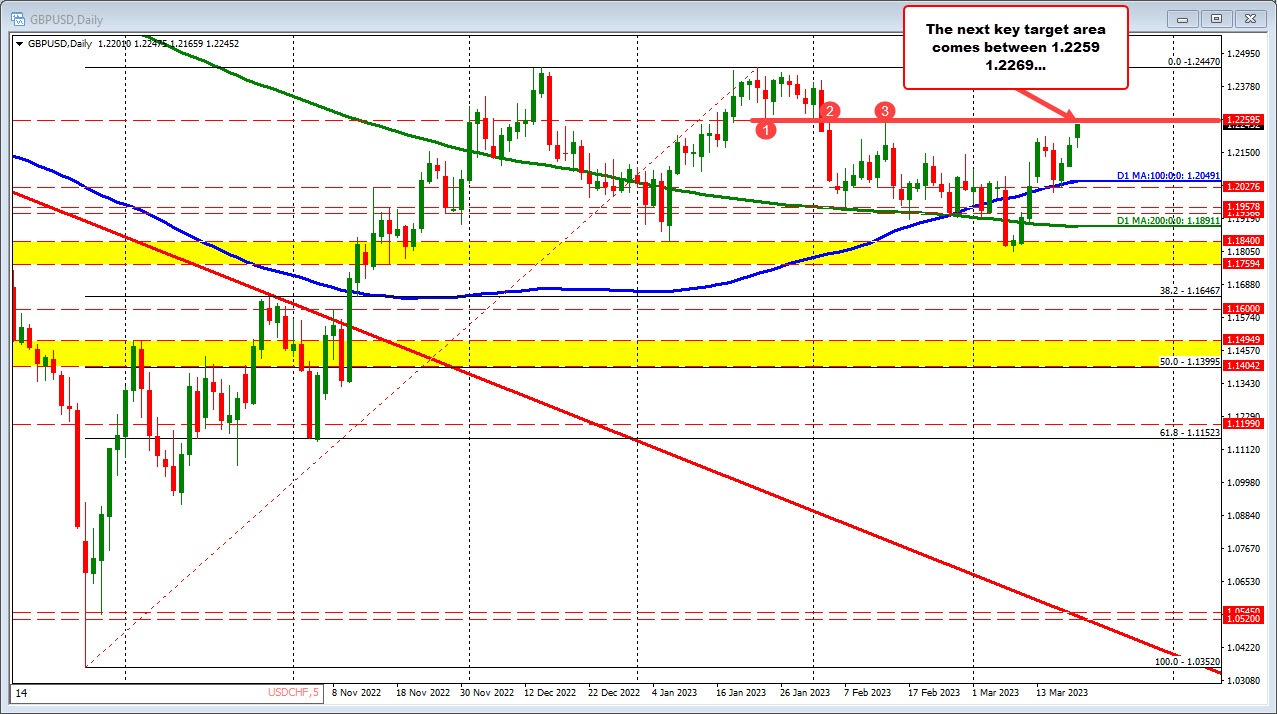Select the D1 MA:100 1.20491 label
The image size is (1277, 714).
coord(1166,175)
